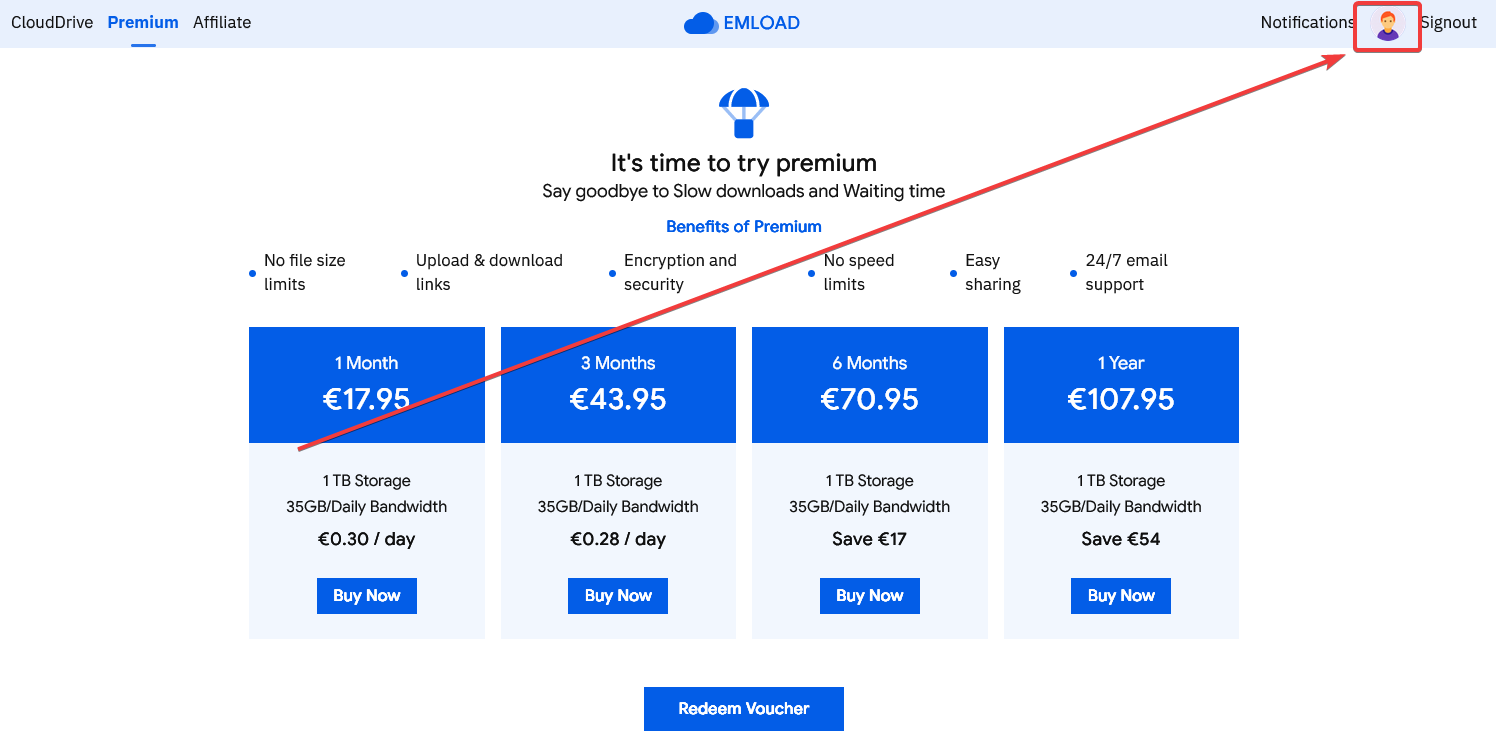The image size is (1496, 744).
Task: Switch to the CloudDrive tab
Action: (x=52, y=22)
